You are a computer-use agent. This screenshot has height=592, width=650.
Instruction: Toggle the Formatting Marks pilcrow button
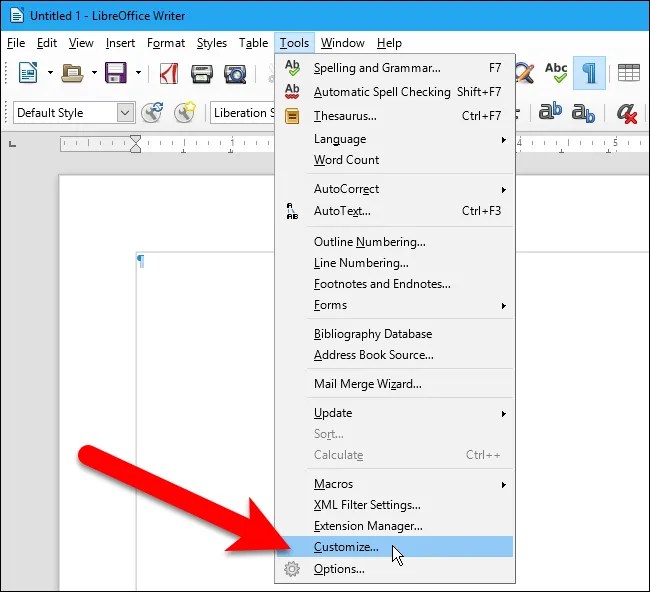589,73
